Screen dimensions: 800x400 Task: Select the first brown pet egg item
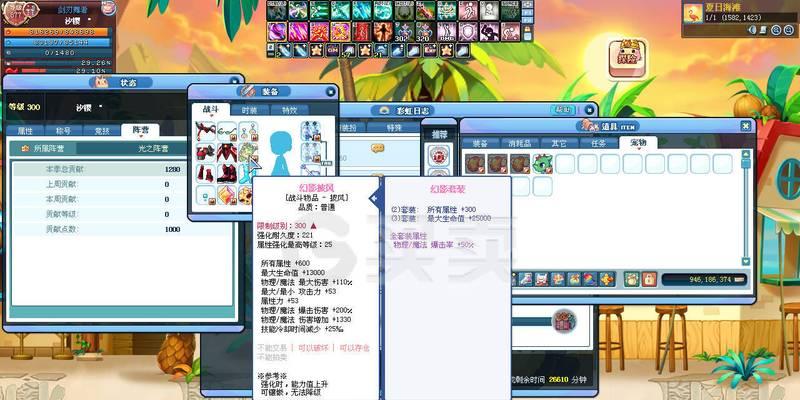[x=474, y=164]
